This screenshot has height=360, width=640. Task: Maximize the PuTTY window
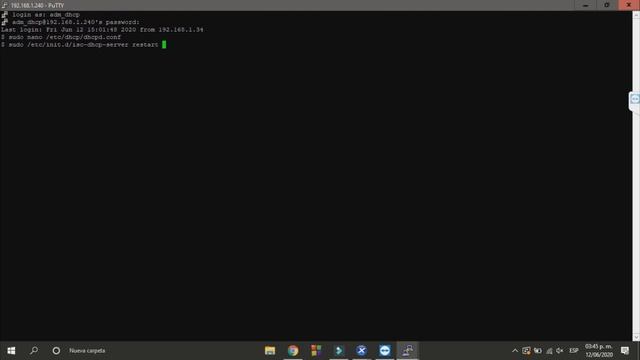pyautogui.click(x=607, y=5)
